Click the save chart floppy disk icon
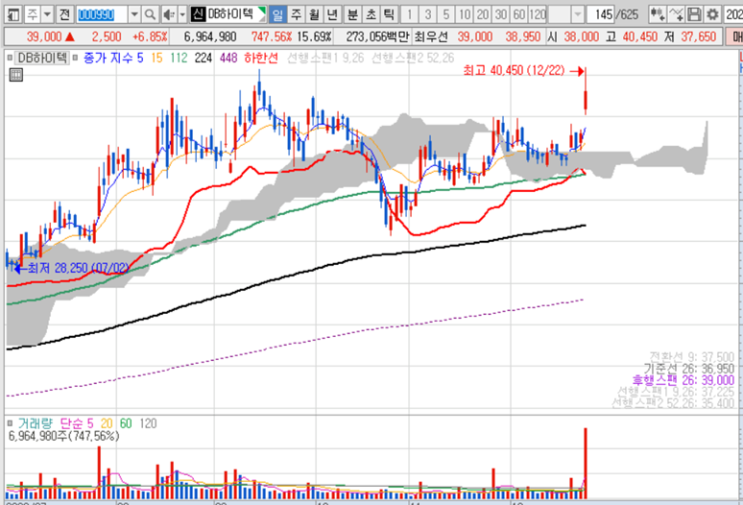Image resolution: width=743 pixels, height=505 pixels. point(694,15)
